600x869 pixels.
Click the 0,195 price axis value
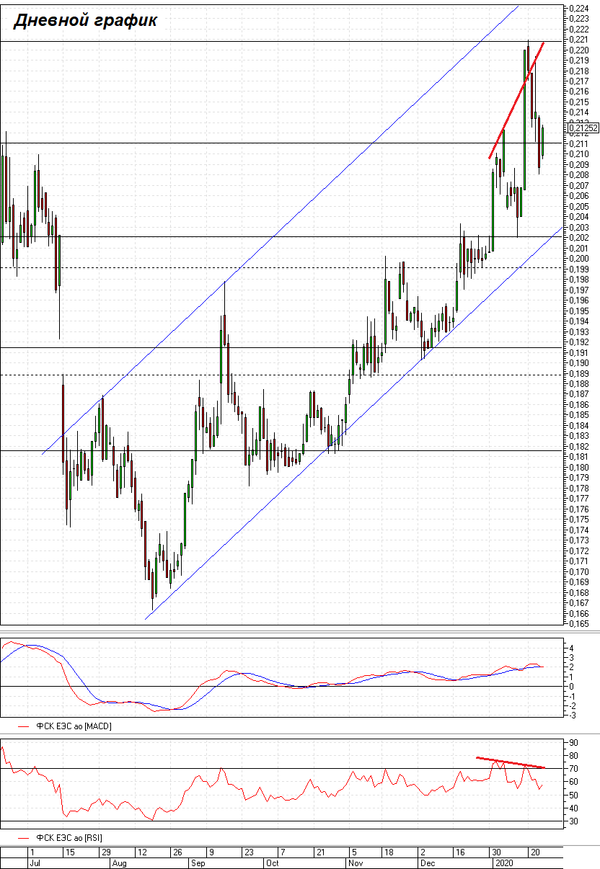579,311
